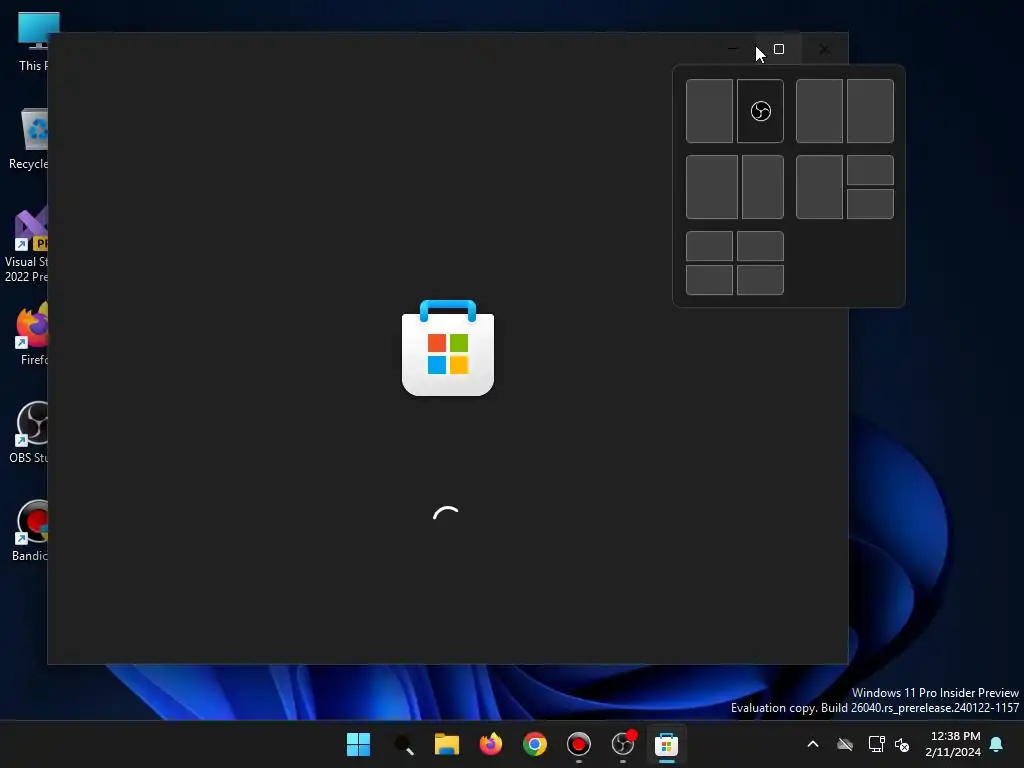The image size is (1024, 768).
Task: Open taskbar Search magnifier
Action: click(403, 744)
